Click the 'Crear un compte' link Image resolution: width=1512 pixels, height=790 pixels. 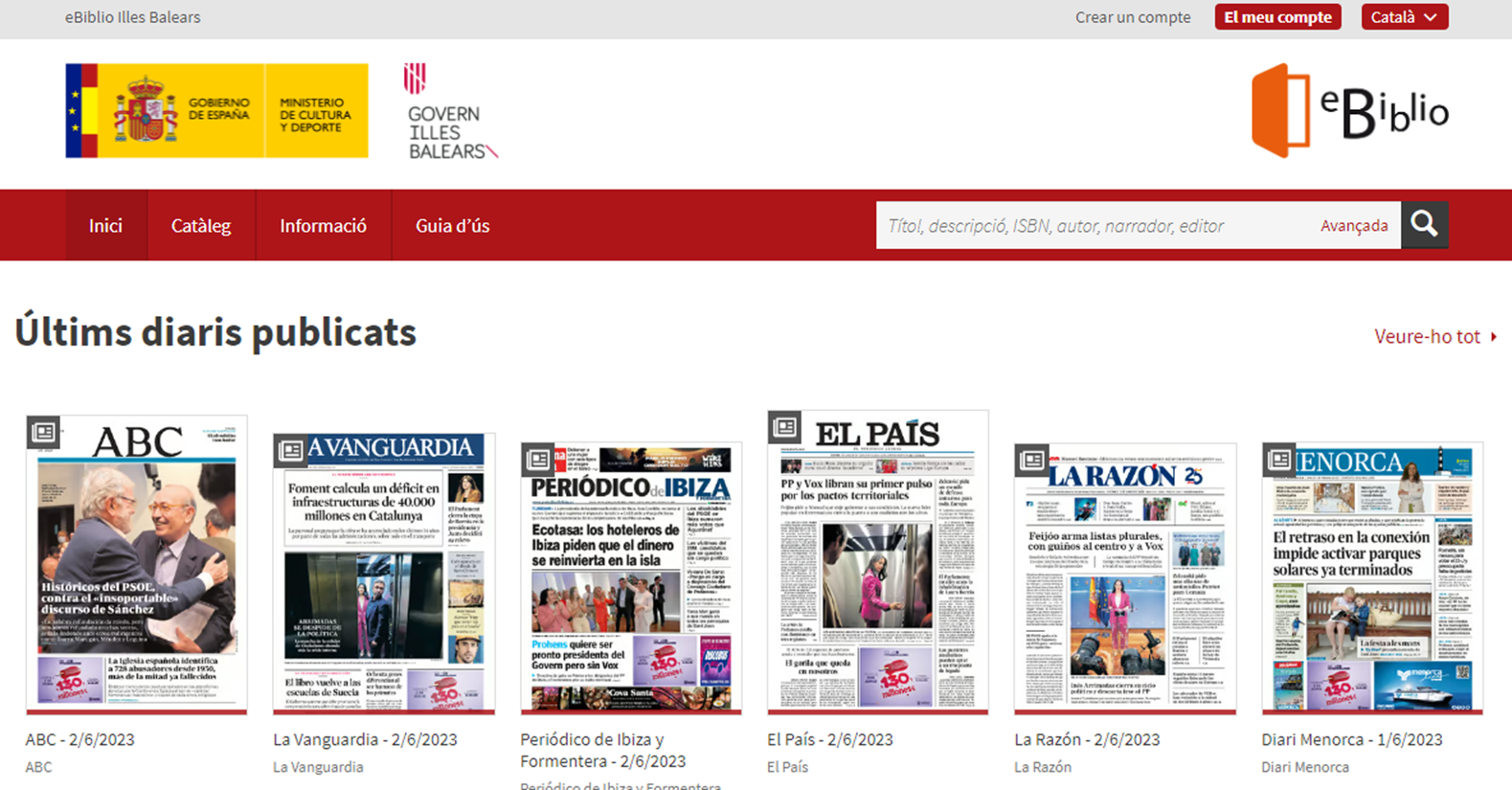pos(1132,17)
